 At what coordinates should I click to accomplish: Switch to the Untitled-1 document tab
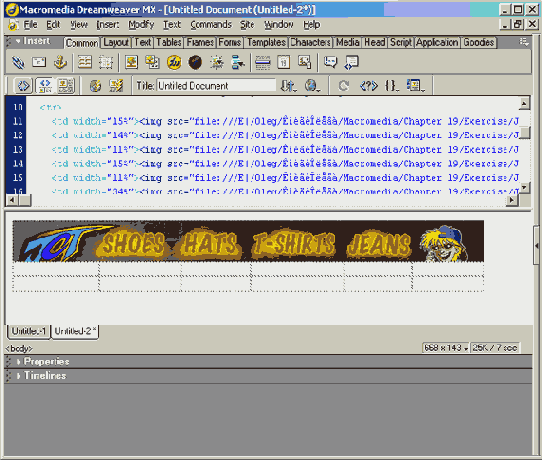point(29,331)
